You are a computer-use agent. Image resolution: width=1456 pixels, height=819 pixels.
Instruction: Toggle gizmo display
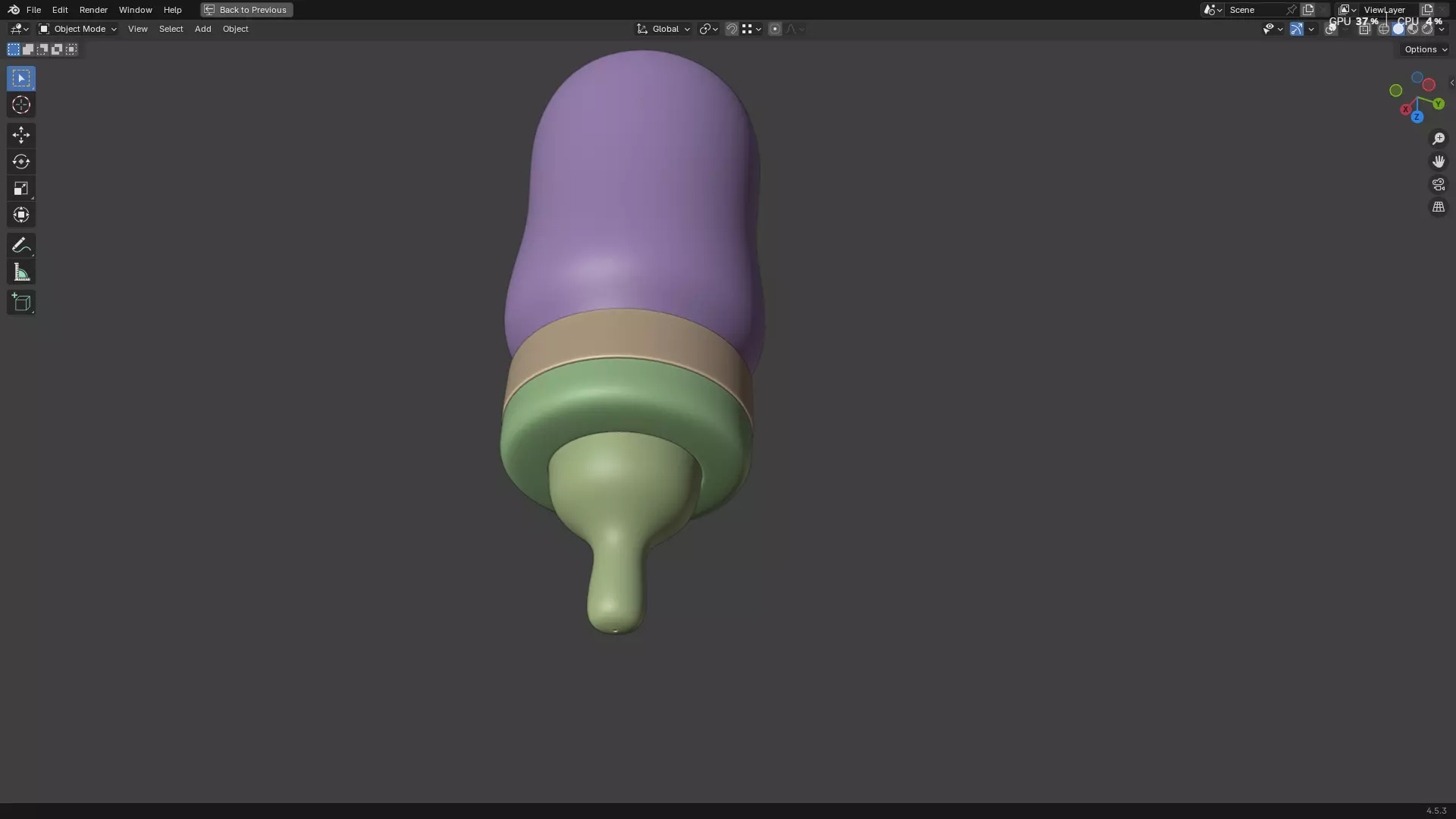point(1297,29)
